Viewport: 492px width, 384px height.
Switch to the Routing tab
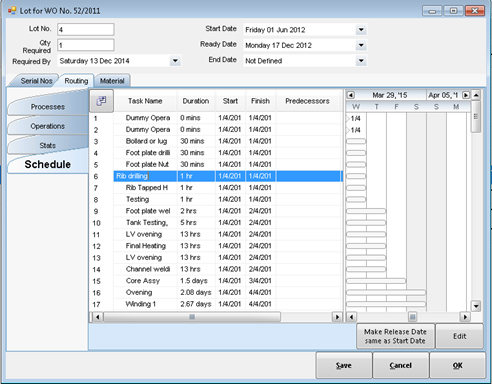click(x=76, y=81)
